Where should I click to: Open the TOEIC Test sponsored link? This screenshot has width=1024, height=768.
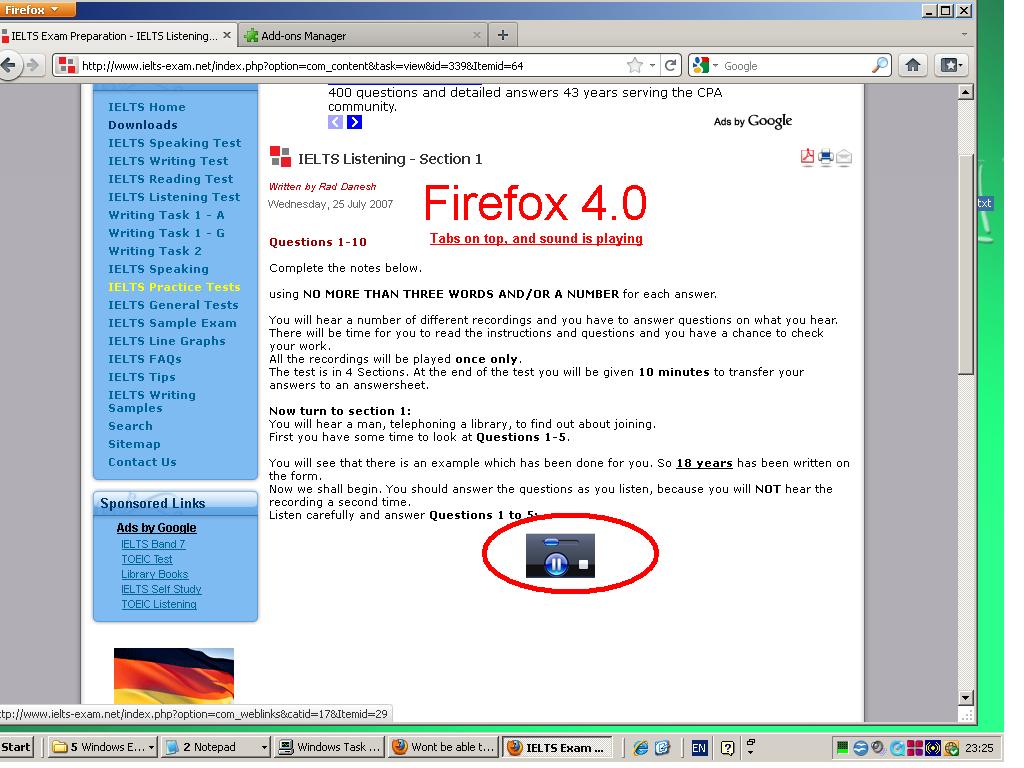tap(147, 559)
